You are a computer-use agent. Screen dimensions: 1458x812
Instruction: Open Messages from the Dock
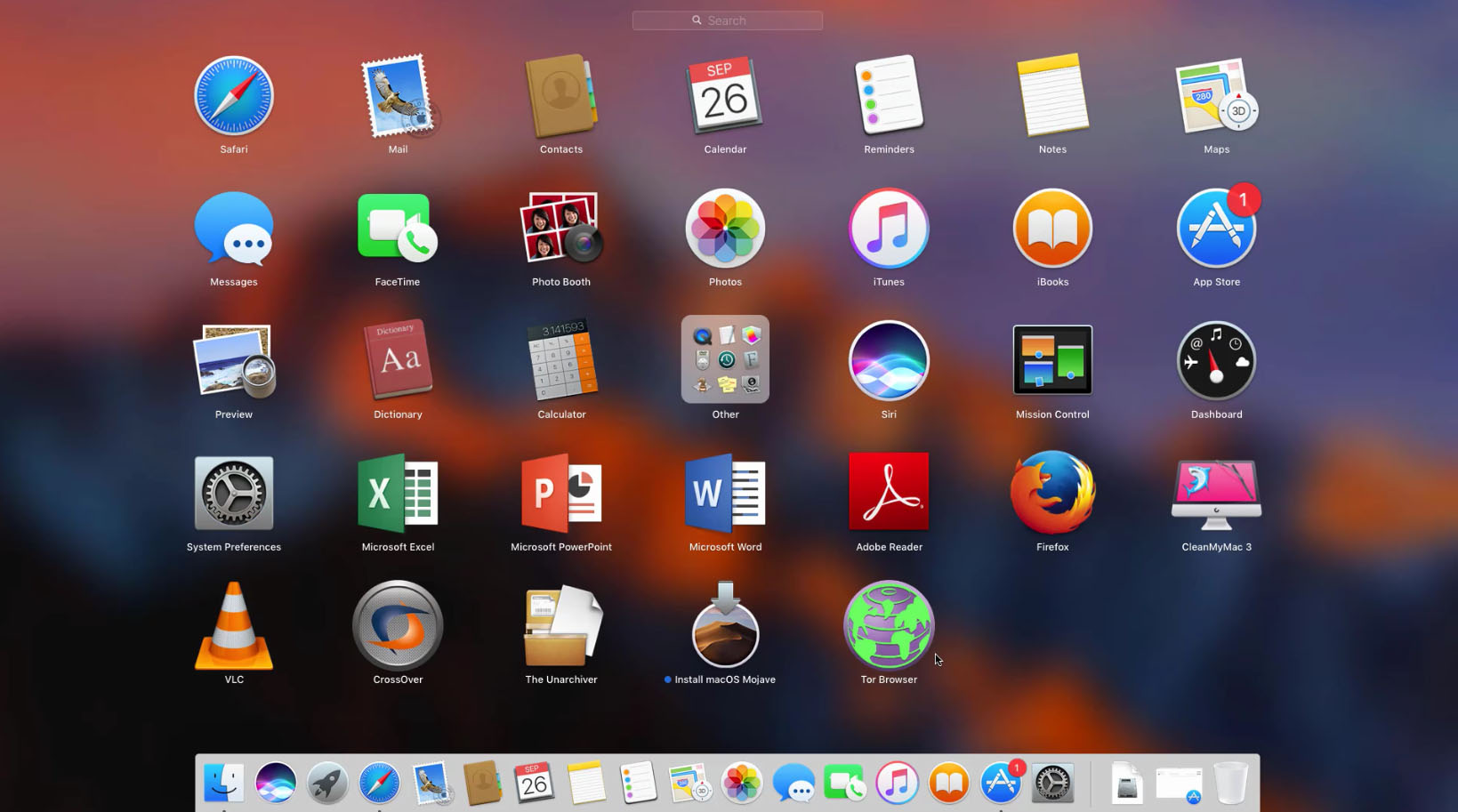pos(793,784)
